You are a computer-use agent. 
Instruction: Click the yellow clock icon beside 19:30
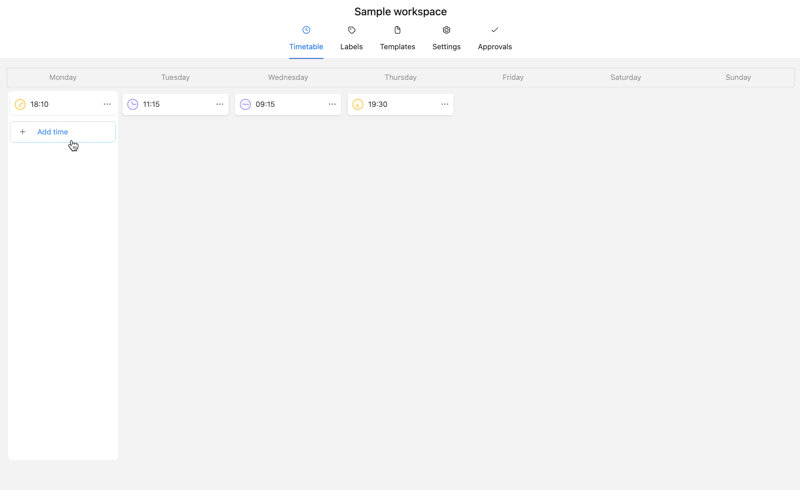358,104
